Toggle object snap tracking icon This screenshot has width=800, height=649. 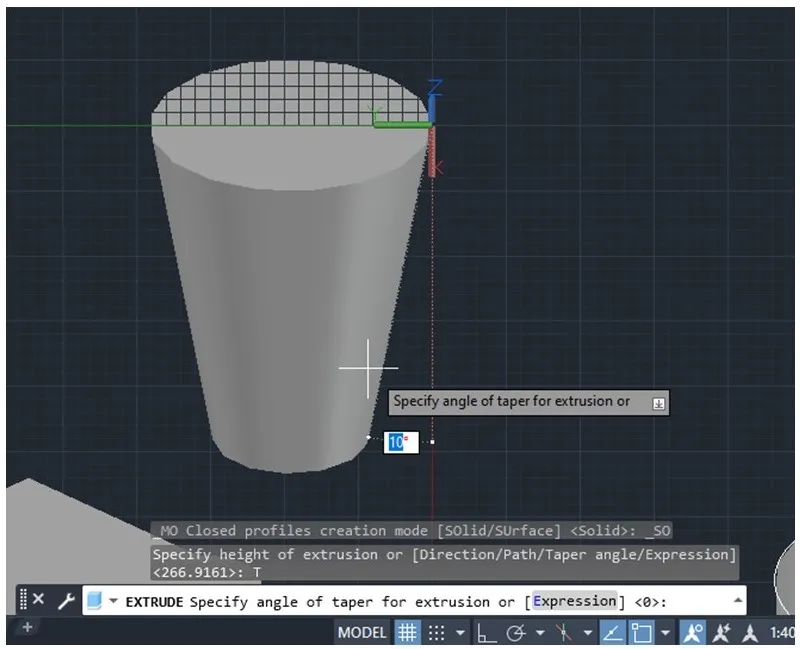point(613,632)
